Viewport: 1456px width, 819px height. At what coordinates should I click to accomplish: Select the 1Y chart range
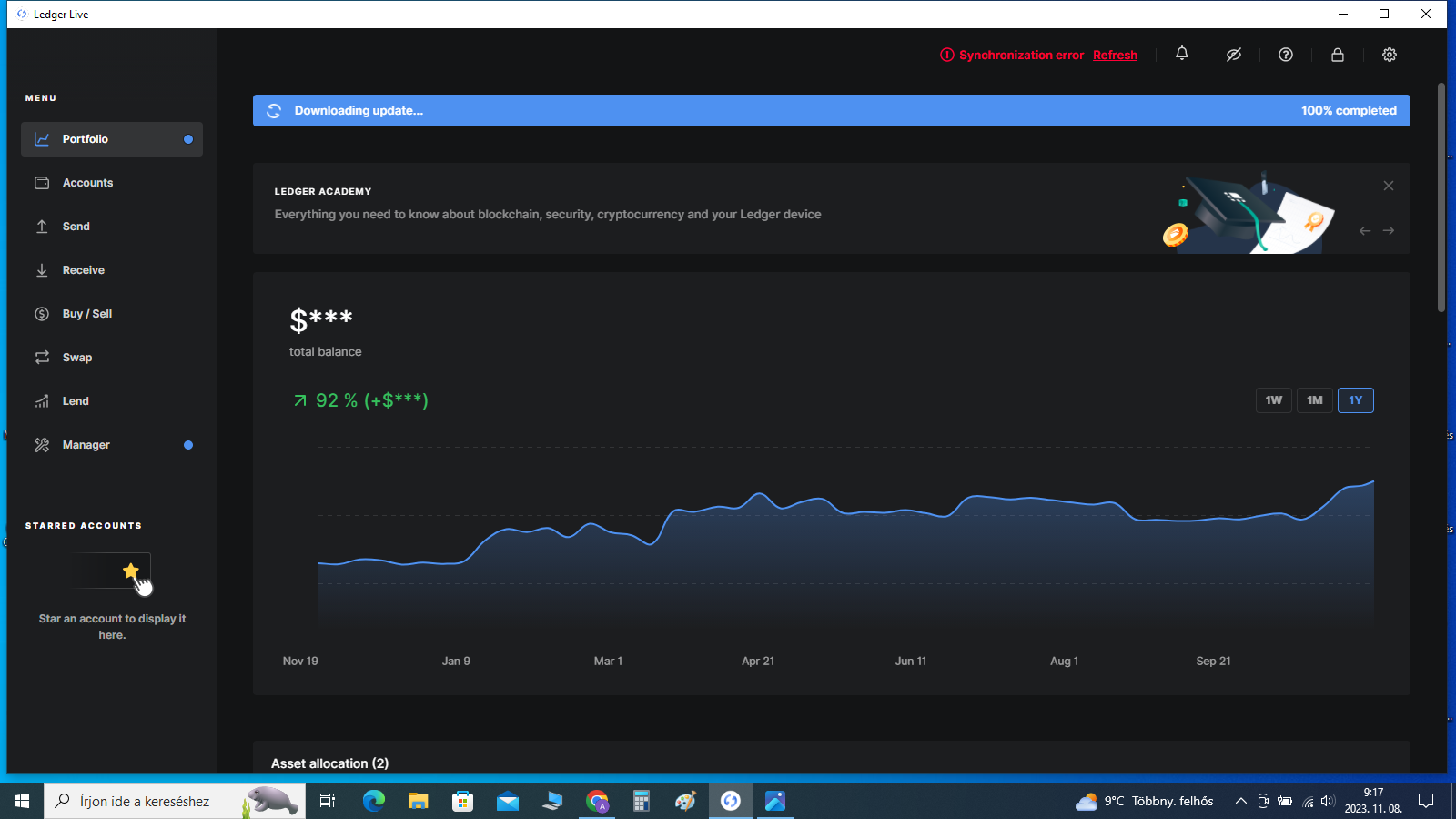pos(1356,400)
